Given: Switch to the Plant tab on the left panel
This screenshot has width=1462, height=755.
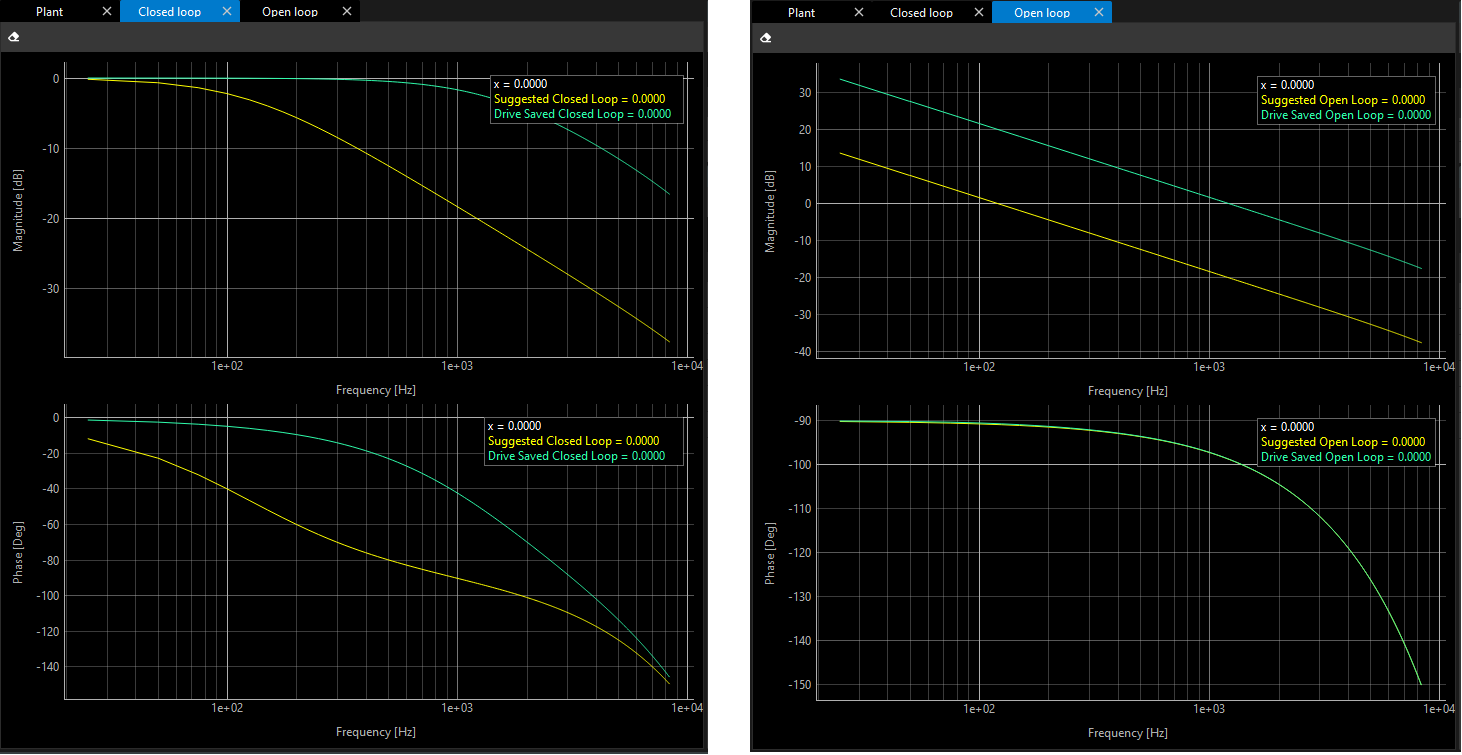Looking at the screenshot, I should coord(49,12).
